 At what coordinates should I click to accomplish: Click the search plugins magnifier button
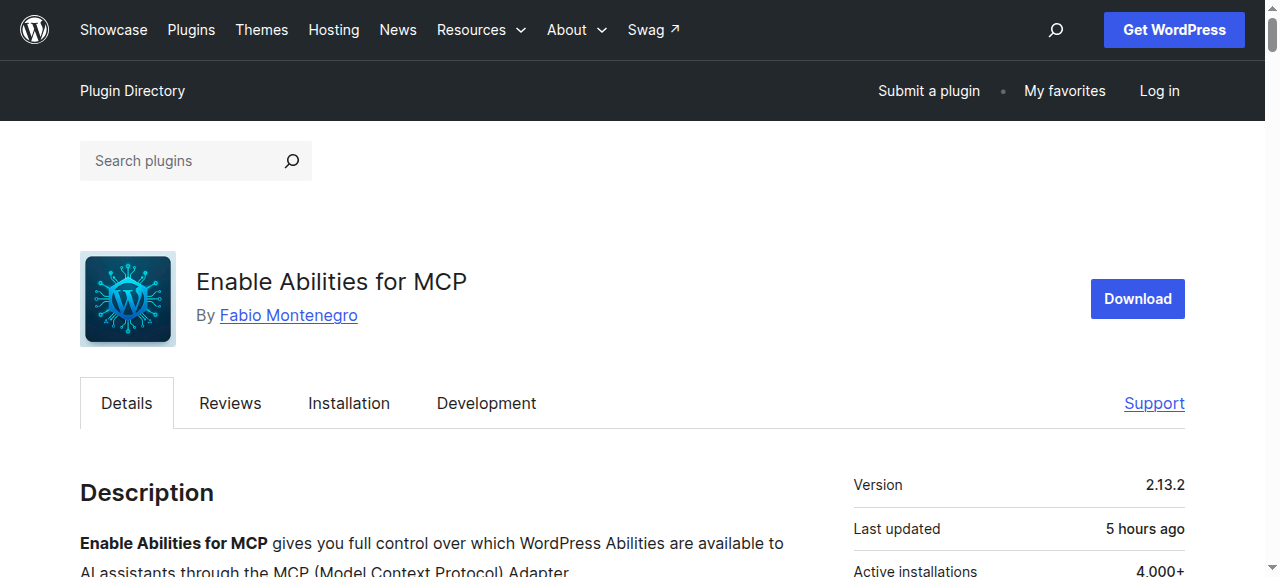click(x=292, y=161)
